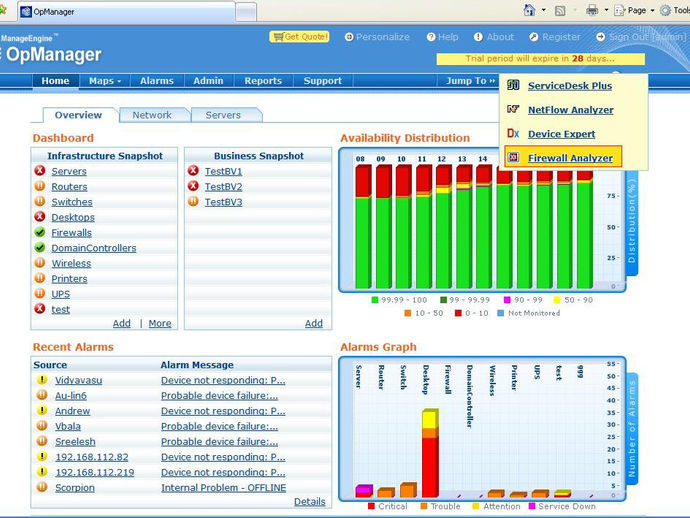This screenshot has height=518, width=690.
Task: Open the Maps dropdown menu
Action: [105, 81]
